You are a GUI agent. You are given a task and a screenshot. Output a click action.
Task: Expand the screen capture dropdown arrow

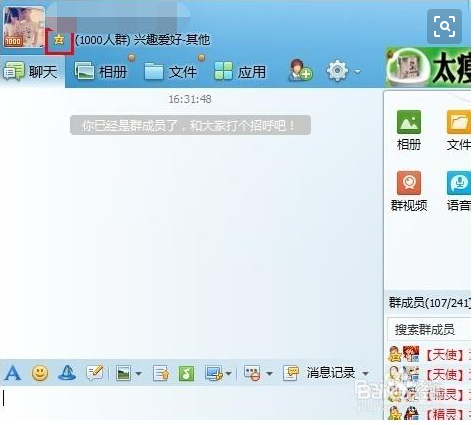pos(229,374)
